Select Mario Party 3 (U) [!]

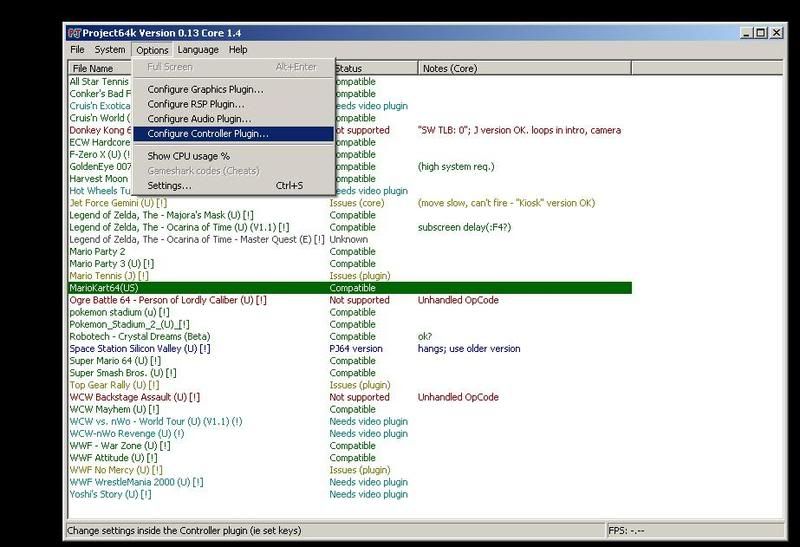[x=111, y=264]
